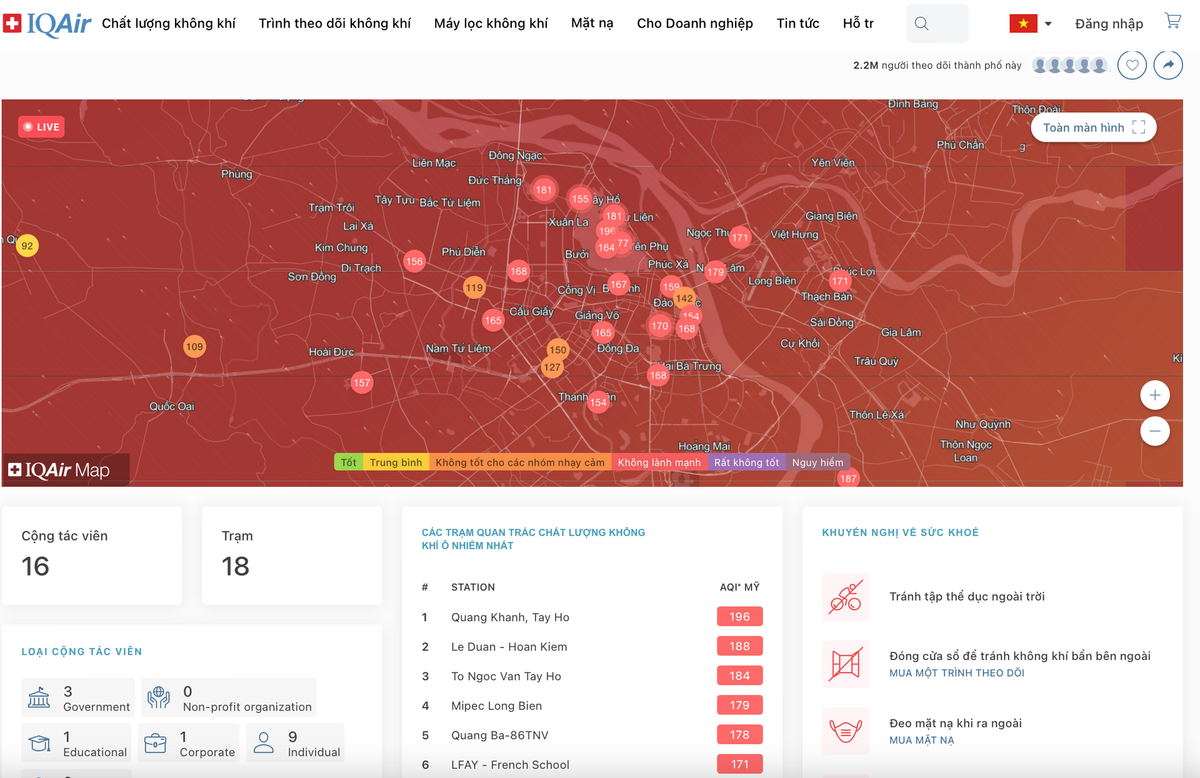1200x778 pixels.
Task: Click the Cộng tác viên 16 card
Action: tap(92, 555)
